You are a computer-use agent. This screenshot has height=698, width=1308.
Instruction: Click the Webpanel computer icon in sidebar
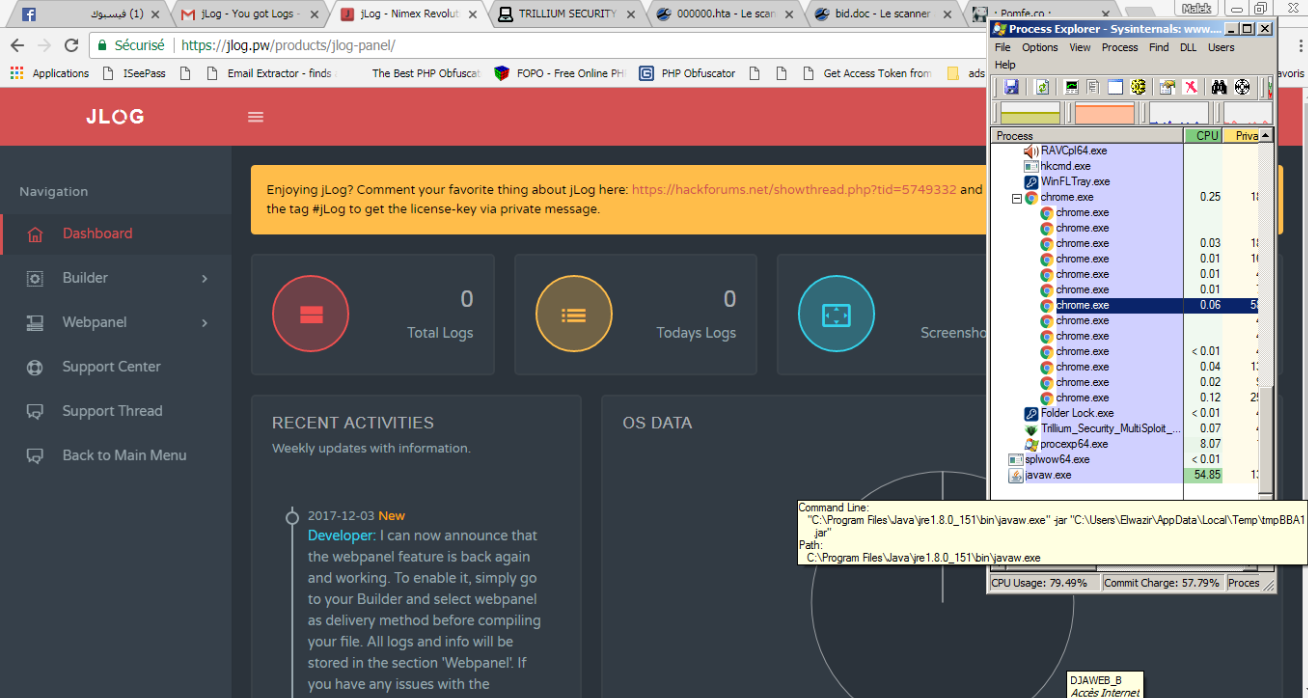(x=35, y=322)
